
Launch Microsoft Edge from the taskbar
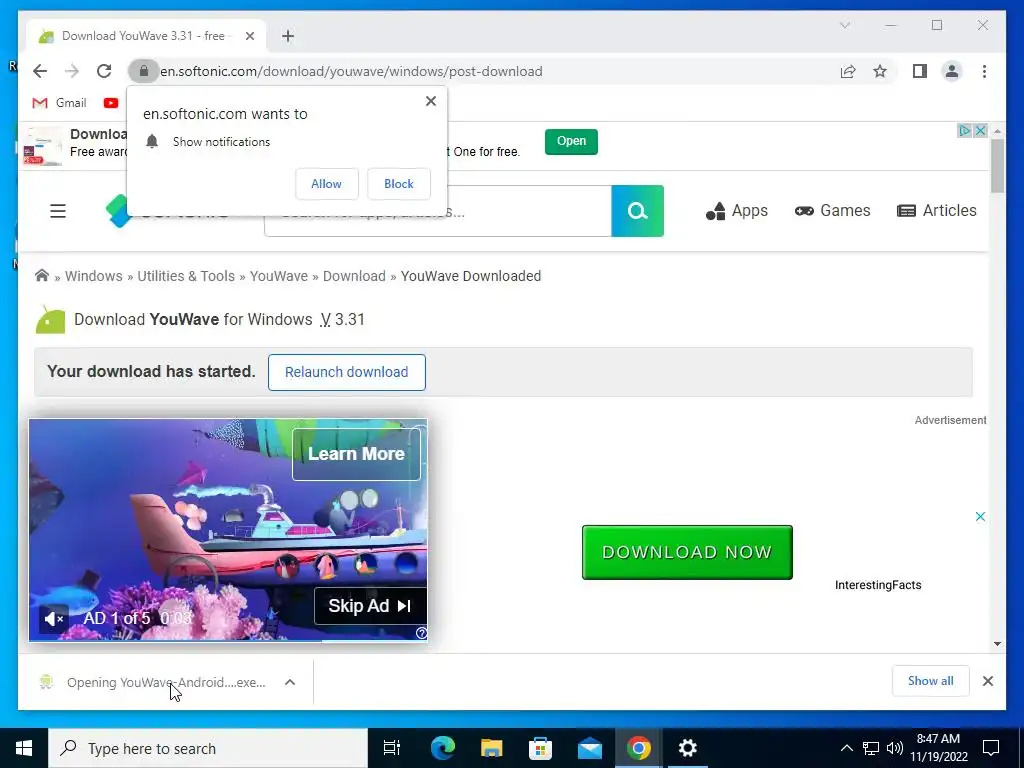(443, 748)
